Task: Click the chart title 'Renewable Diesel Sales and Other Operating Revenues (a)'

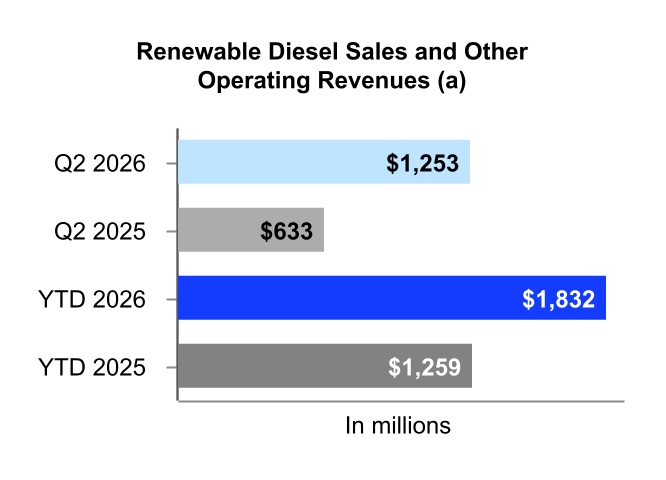Action: coord(332,66)
